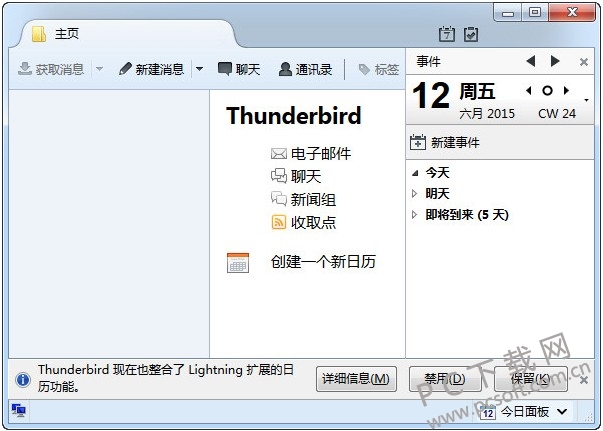Collapse the 今天 section

pyautogui.click(x=415, y=173)
